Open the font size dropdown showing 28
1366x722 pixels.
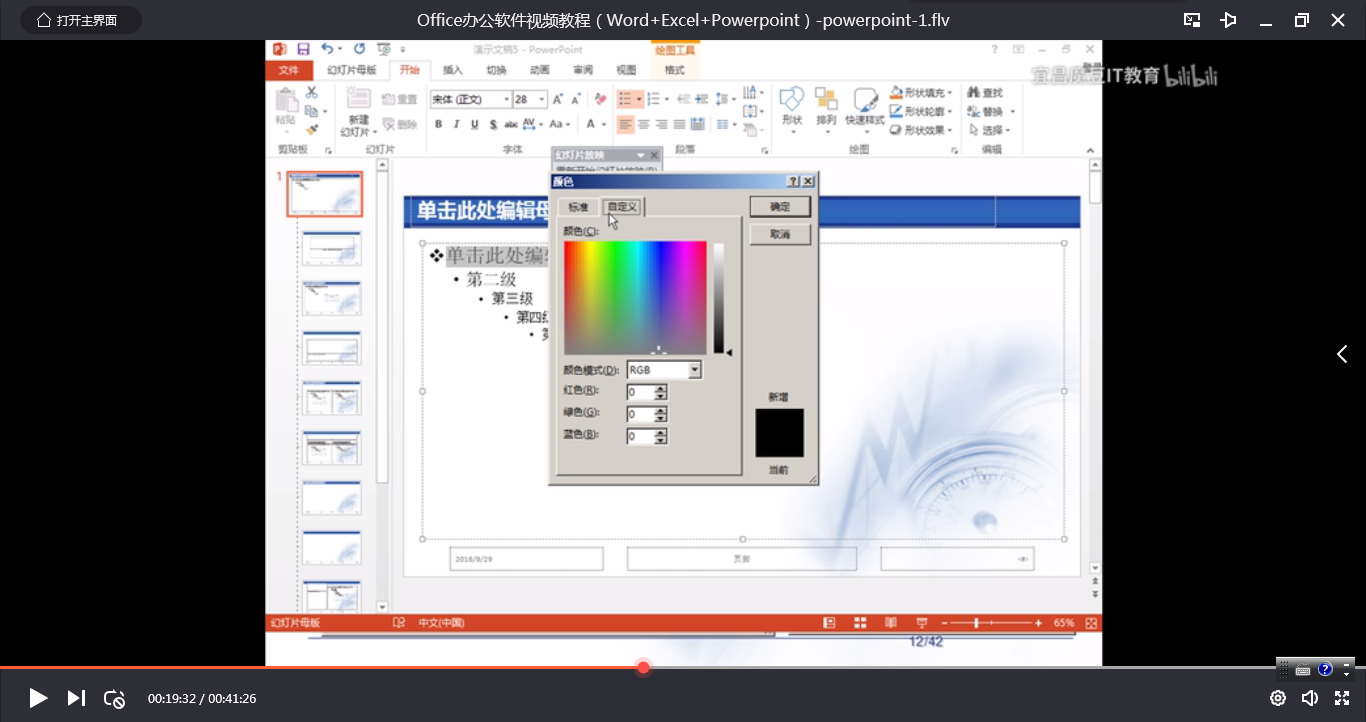[542, 99]
